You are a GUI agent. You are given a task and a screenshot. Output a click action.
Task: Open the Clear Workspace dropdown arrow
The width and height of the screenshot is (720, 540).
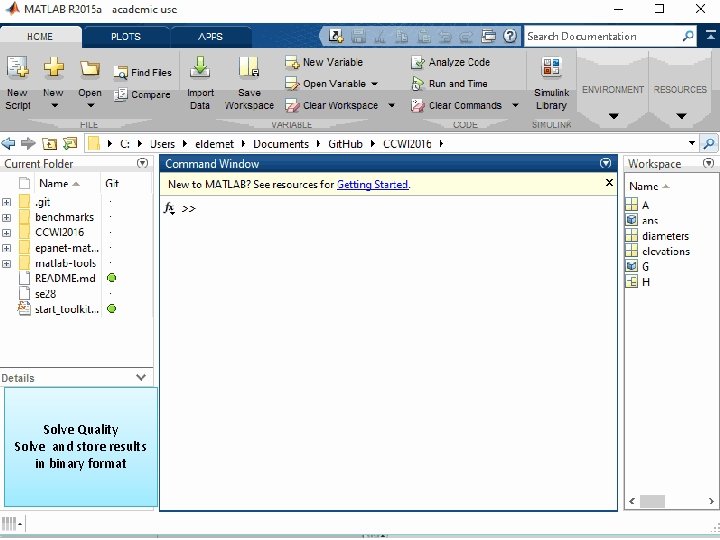point(391,106)
